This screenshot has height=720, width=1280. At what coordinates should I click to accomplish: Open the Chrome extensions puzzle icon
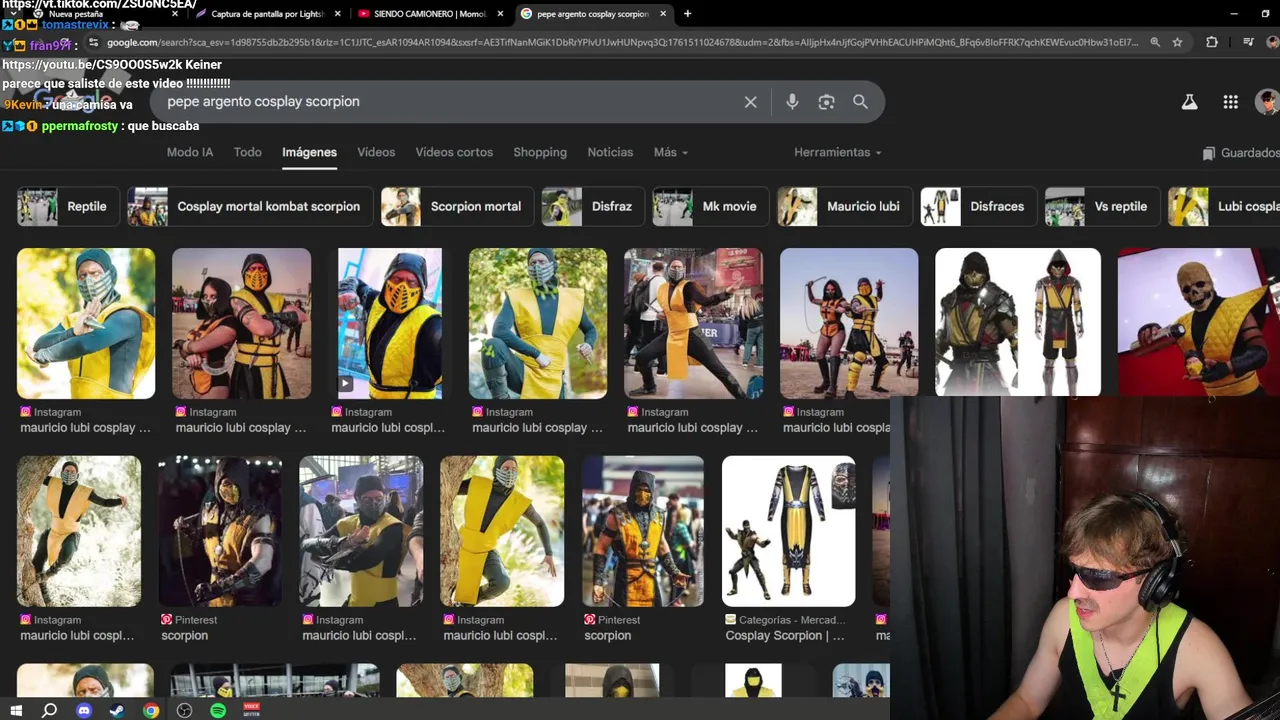(1212, 42)
